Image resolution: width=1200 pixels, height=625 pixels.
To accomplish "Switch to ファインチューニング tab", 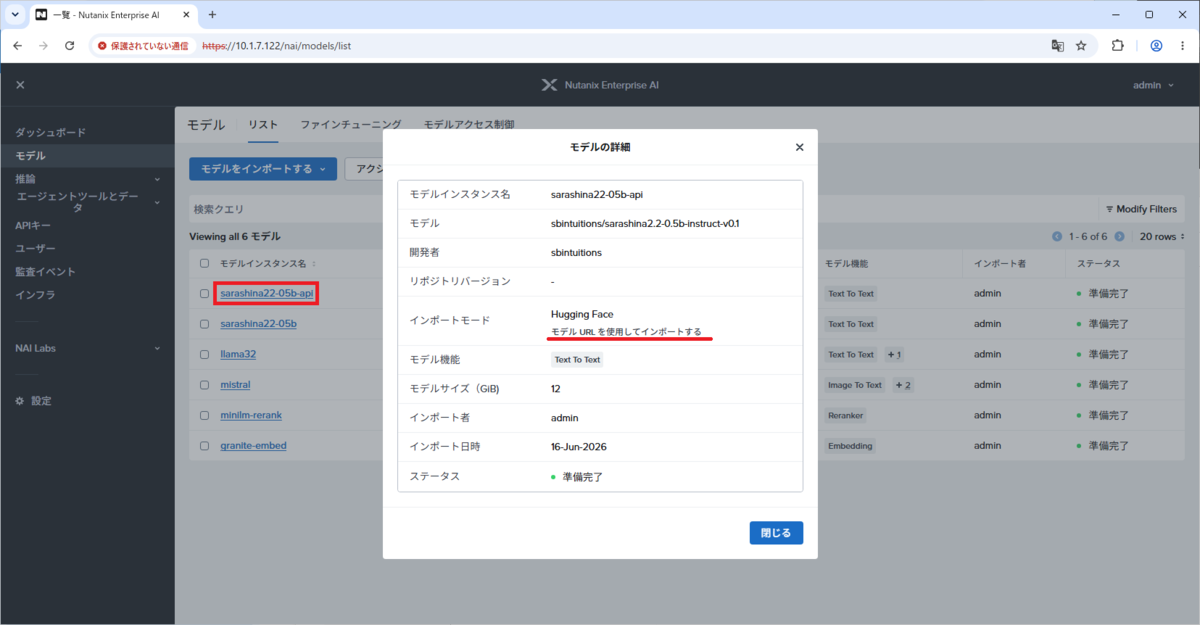I will click(x=351, y=125).
